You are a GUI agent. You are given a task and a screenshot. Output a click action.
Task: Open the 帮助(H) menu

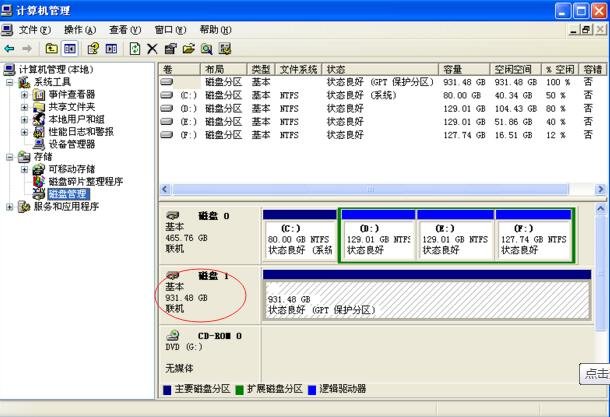[x=215, y=30]
